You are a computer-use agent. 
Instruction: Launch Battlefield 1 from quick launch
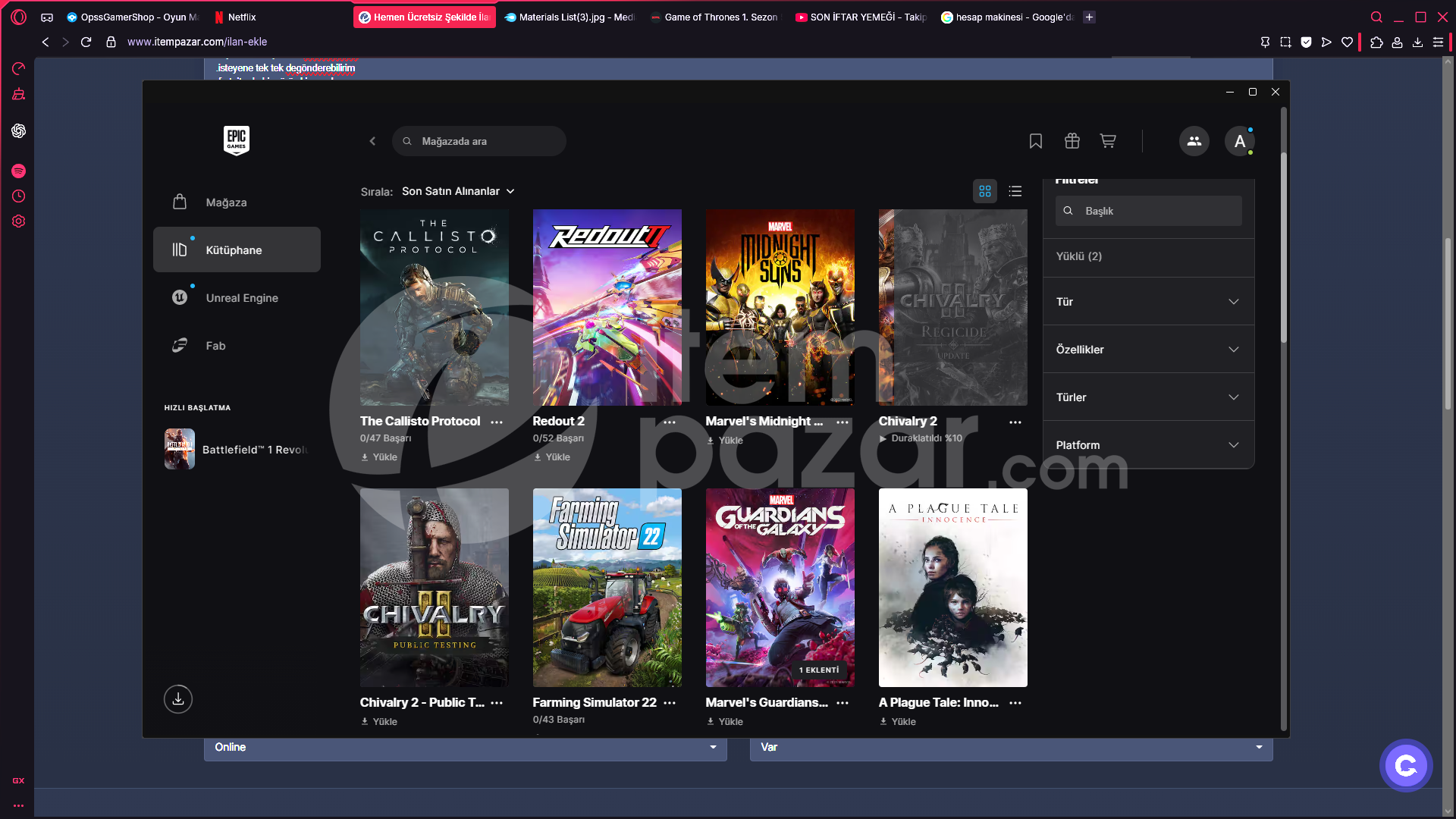tap(237, 450)
